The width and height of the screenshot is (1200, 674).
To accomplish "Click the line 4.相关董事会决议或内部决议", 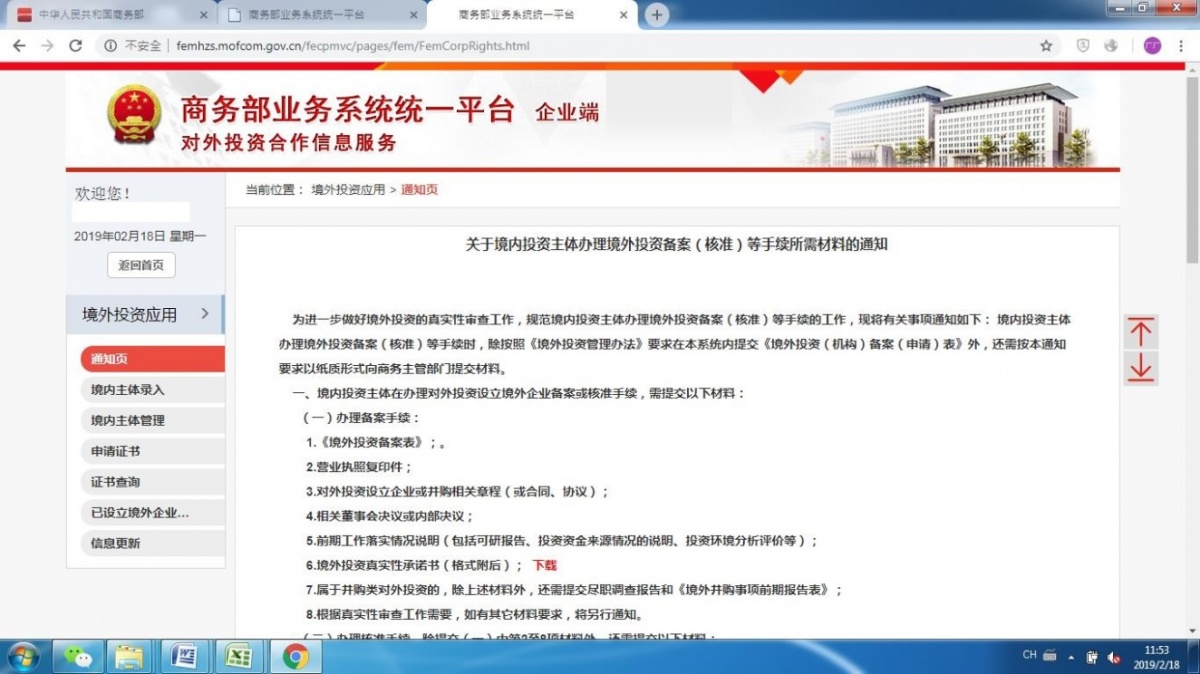I will (389, 516).
